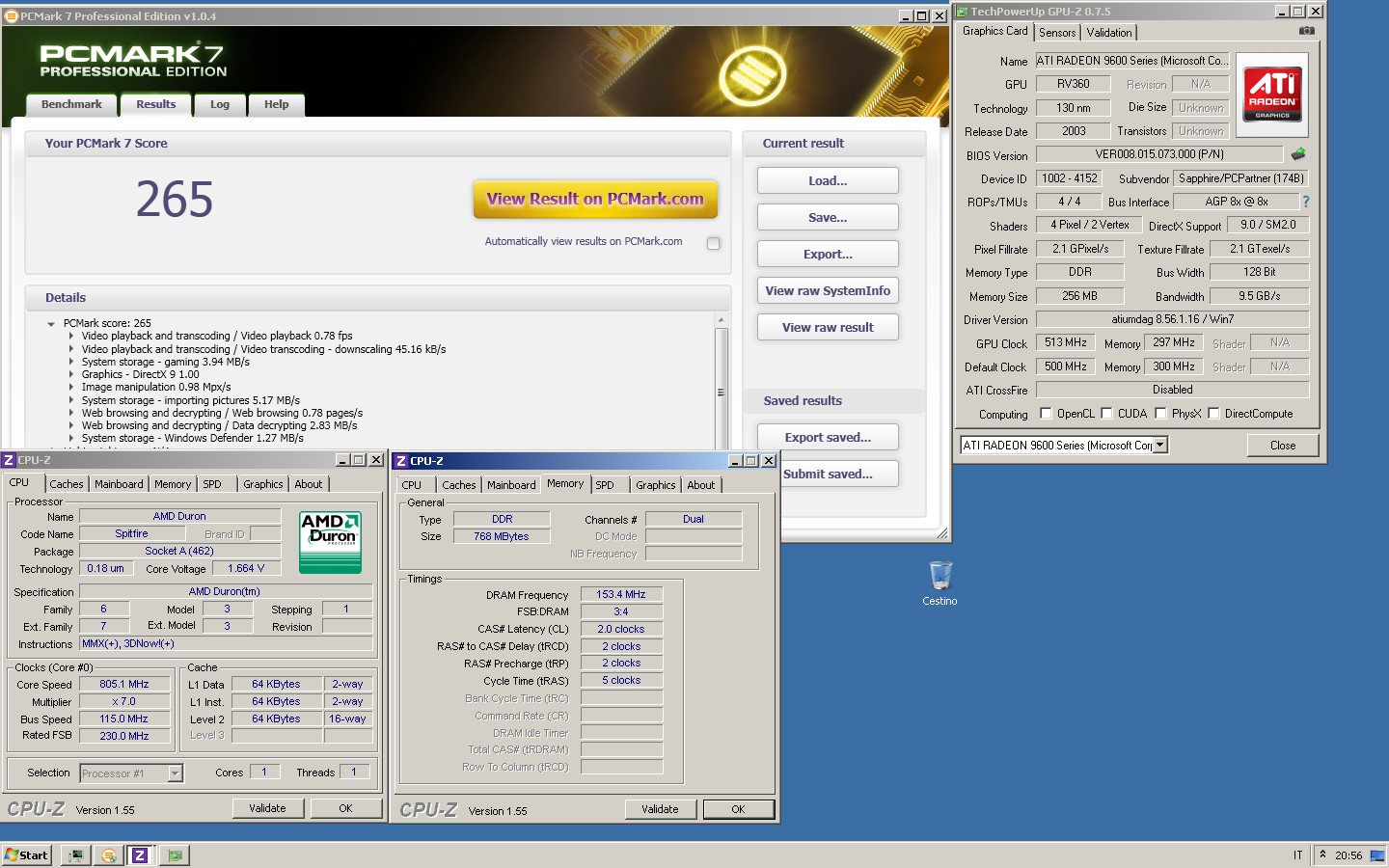Switch to the GPU-Z Sensors tab
Viewport: 1389px width, 868px height.
1057,33
